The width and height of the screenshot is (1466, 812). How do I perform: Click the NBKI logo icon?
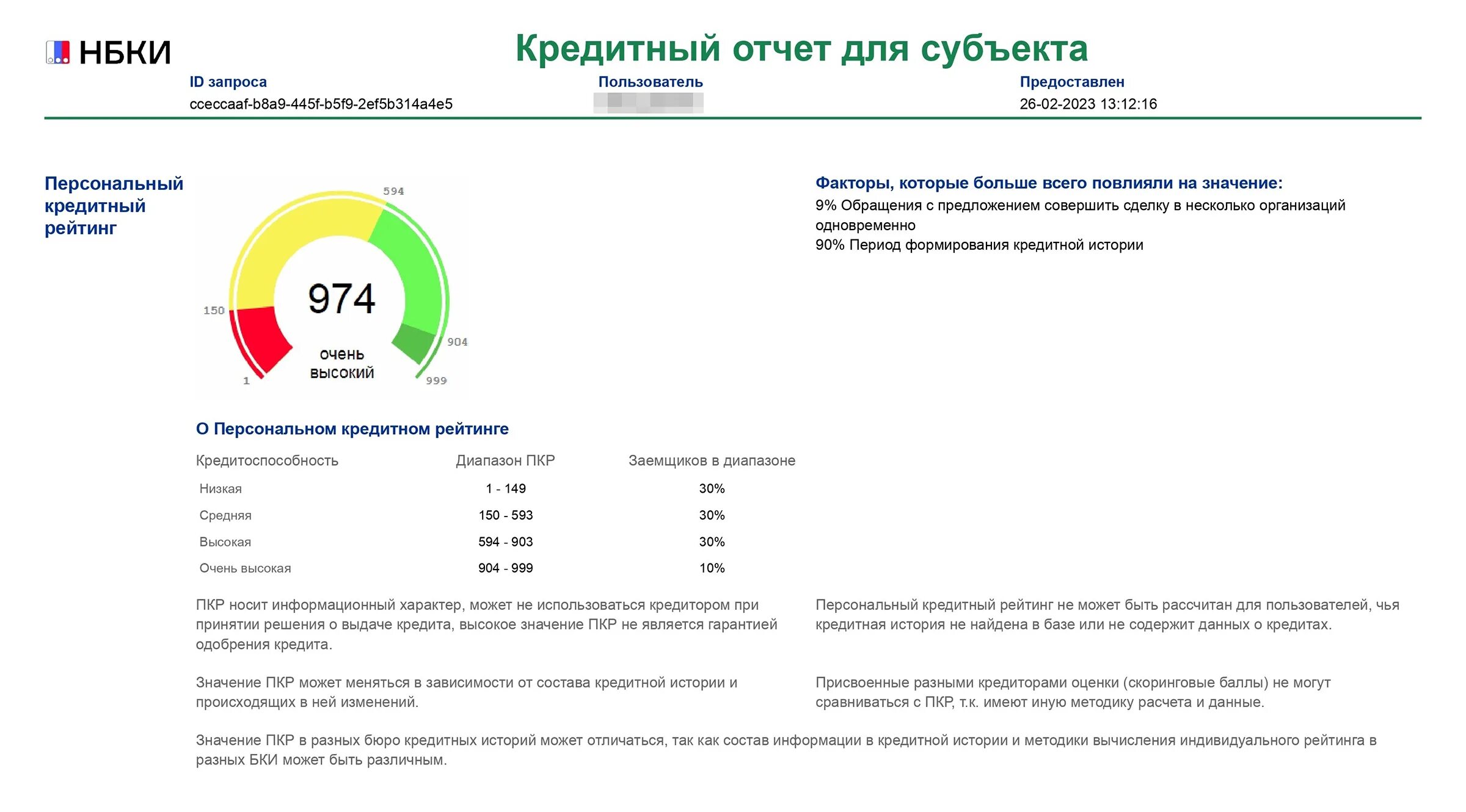click(x=58, y=53)
